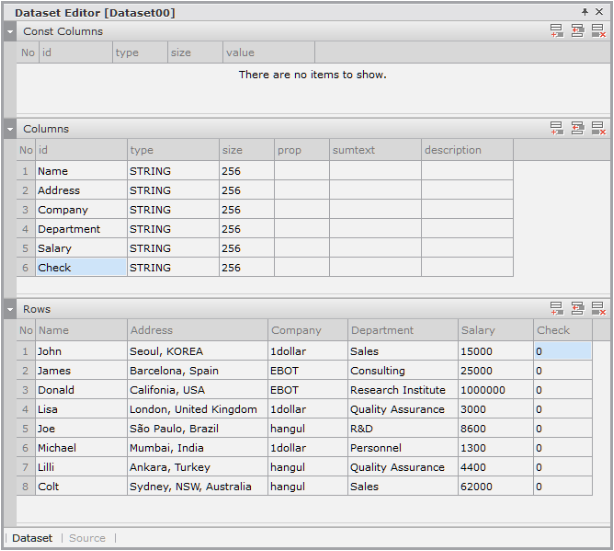Viewport: 614px width, 551px height.
Task: Insert a row in the Rows section
Action: click(x=577, y=308)
